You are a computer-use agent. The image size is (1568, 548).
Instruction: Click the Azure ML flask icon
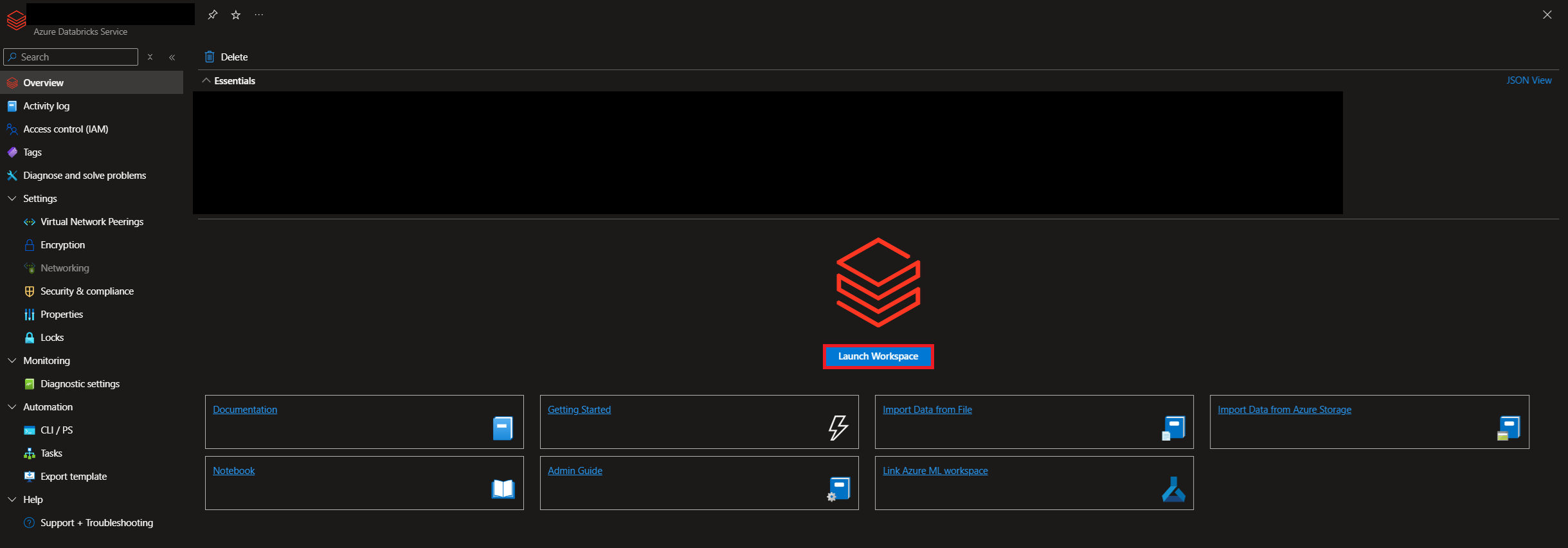click(1173, 489)
